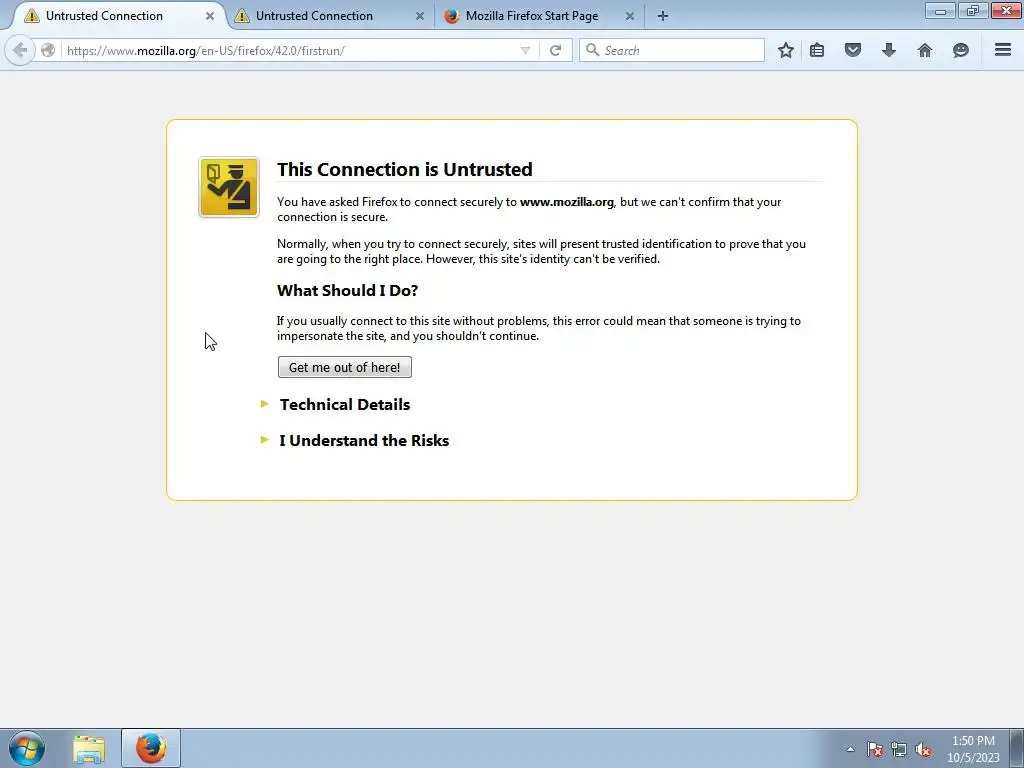Open the Downloads panel arrow
Screen dimensions: 1024x768
[889, 50]
